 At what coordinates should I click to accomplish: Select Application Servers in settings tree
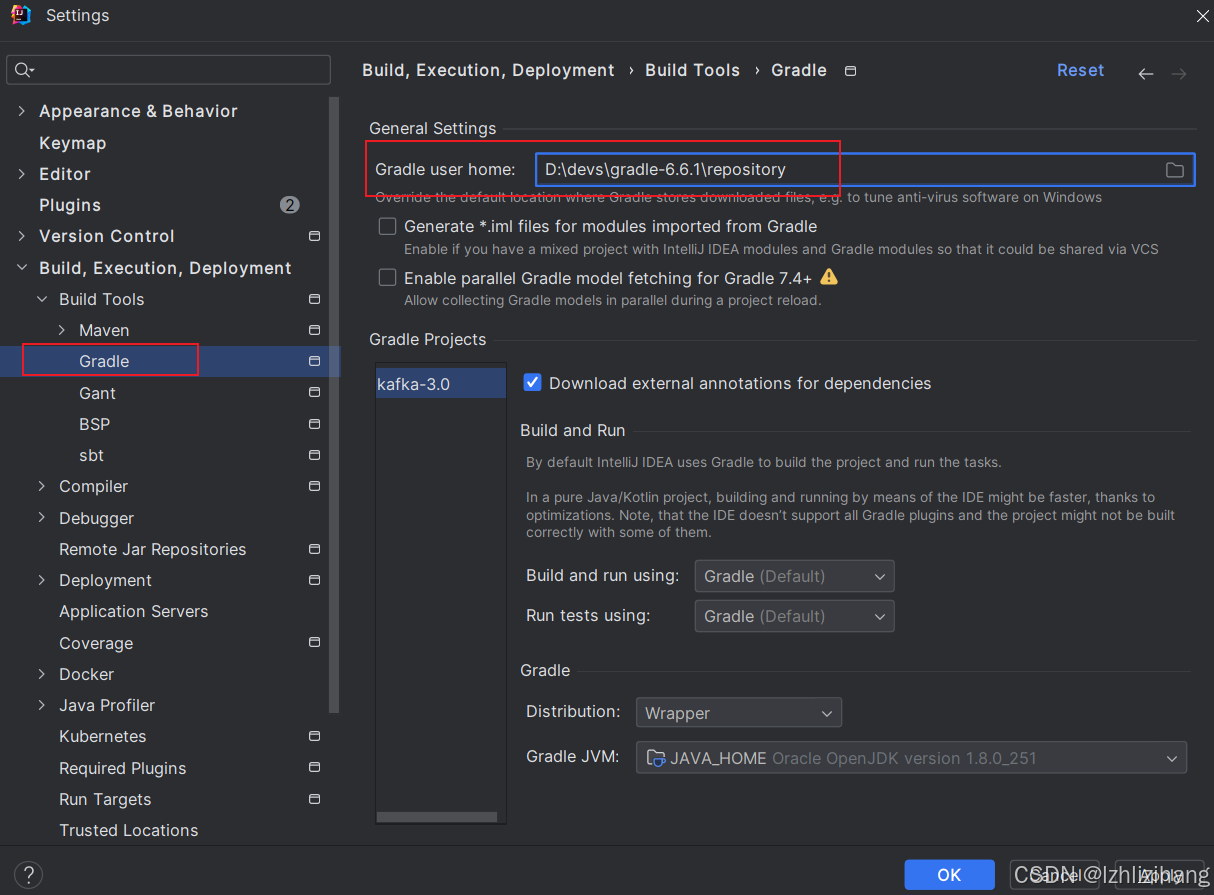(x=134, y=611)
